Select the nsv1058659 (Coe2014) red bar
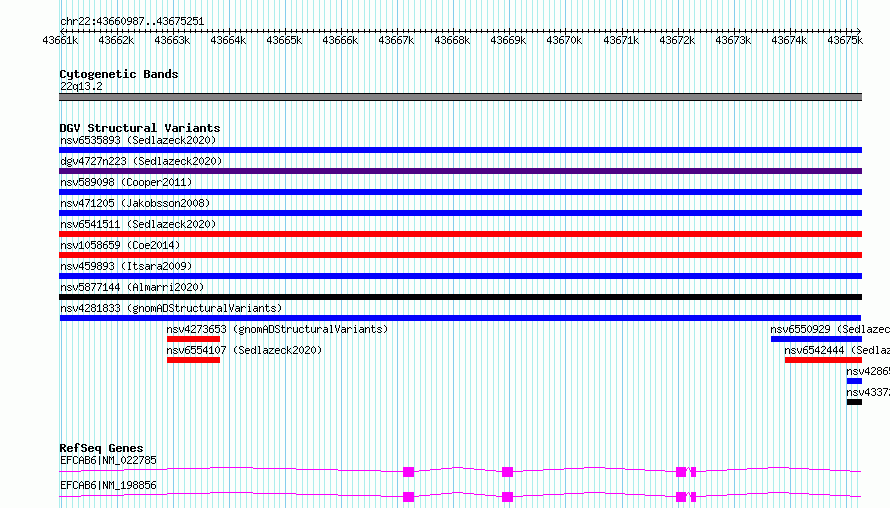890x508 pixels. pyautogui.click(x=460, y=255)
